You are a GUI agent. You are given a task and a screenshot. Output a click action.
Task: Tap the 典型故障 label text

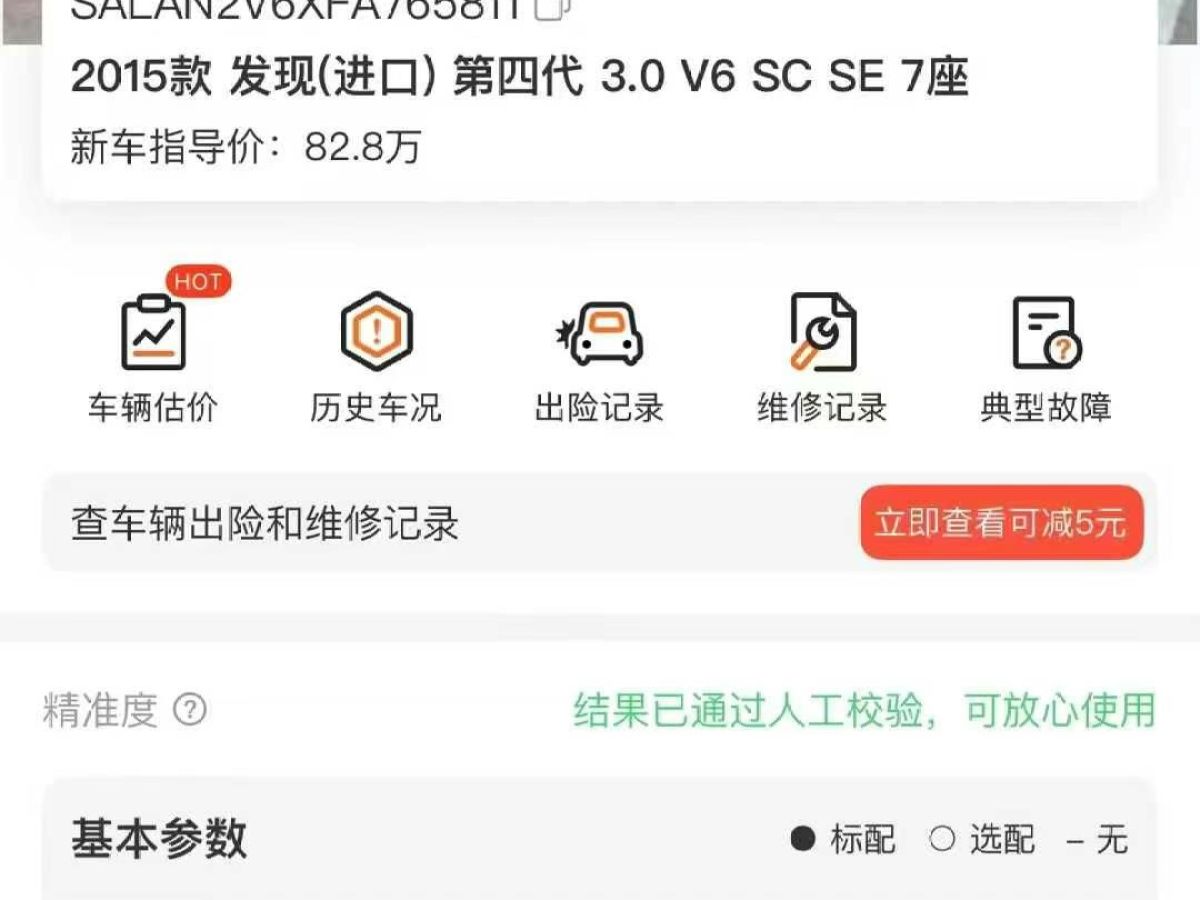tap(1046, 408)
